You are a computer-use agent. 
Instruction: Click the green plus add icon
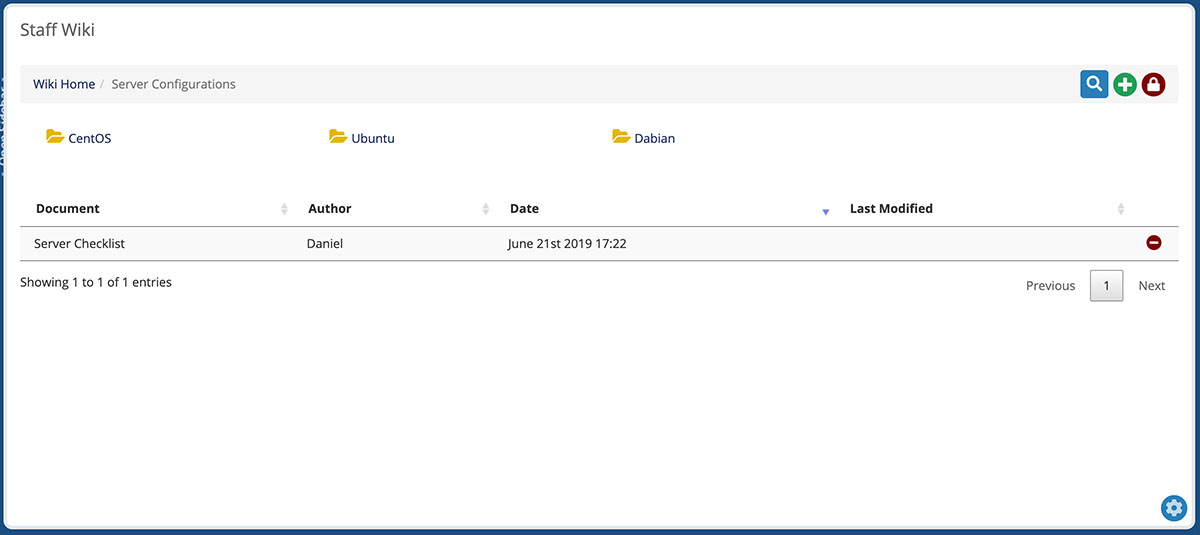[1125, 85]
